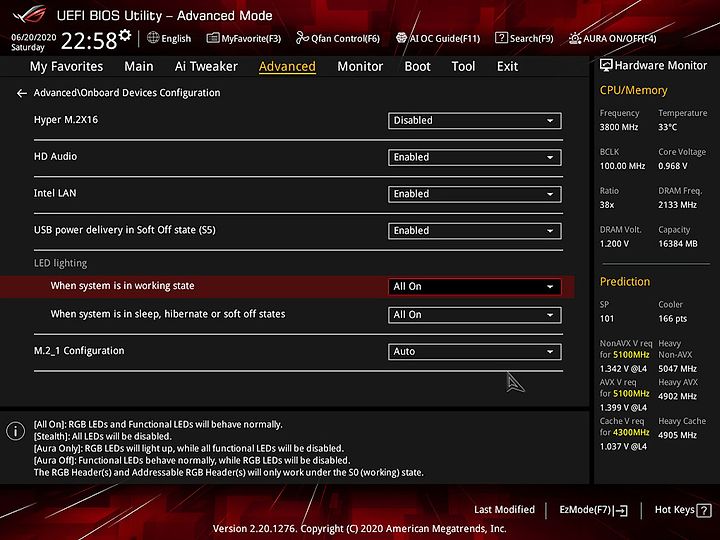This screenshot has height=540, width=720.
Task: Select M.2_1 Configuration label
Action: tap(79, 351)
